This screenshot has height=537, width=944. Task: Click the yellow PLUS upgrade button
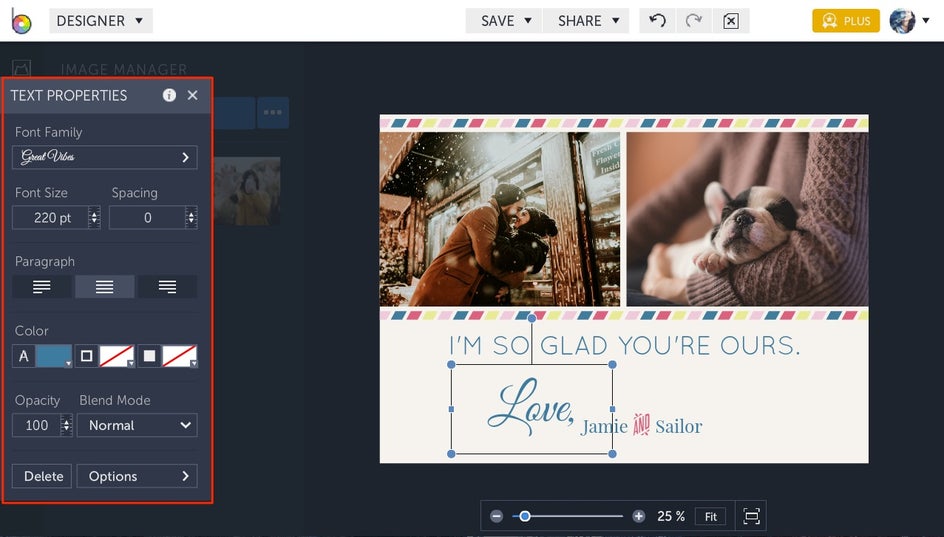[x=846, y=21]
